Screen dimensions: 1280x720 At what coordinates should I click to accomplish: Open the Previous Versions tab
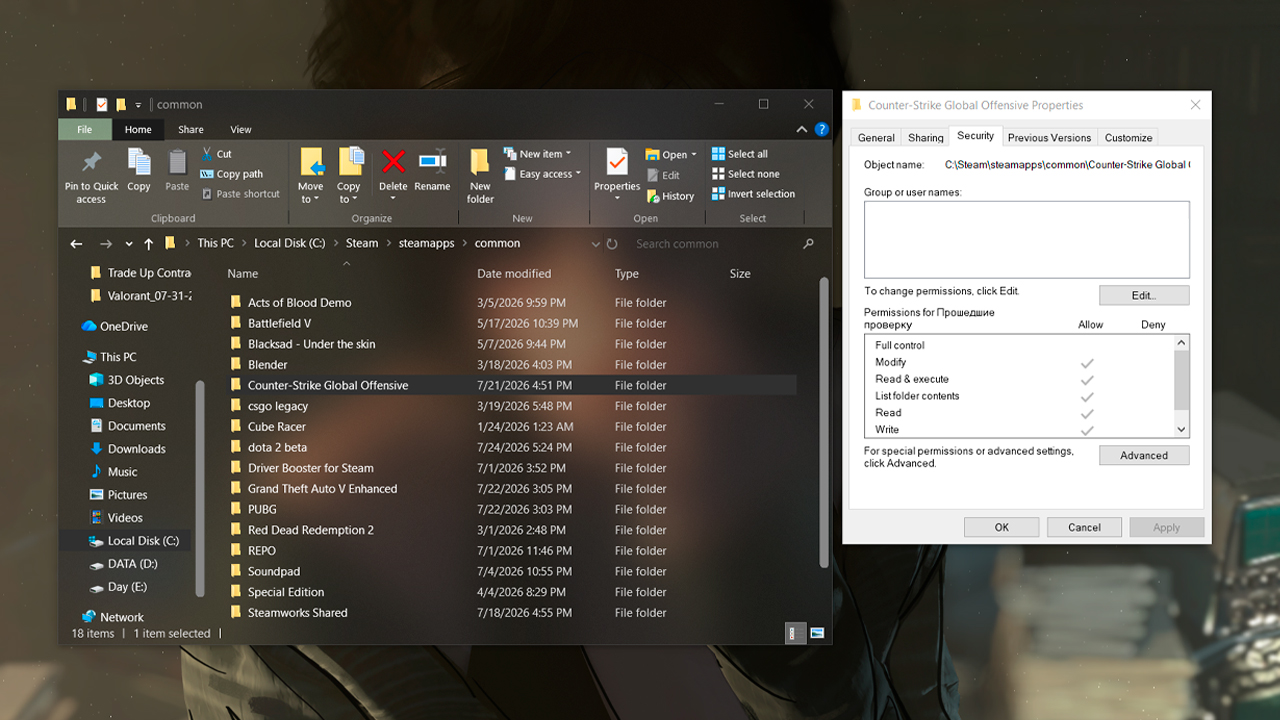1049,138
